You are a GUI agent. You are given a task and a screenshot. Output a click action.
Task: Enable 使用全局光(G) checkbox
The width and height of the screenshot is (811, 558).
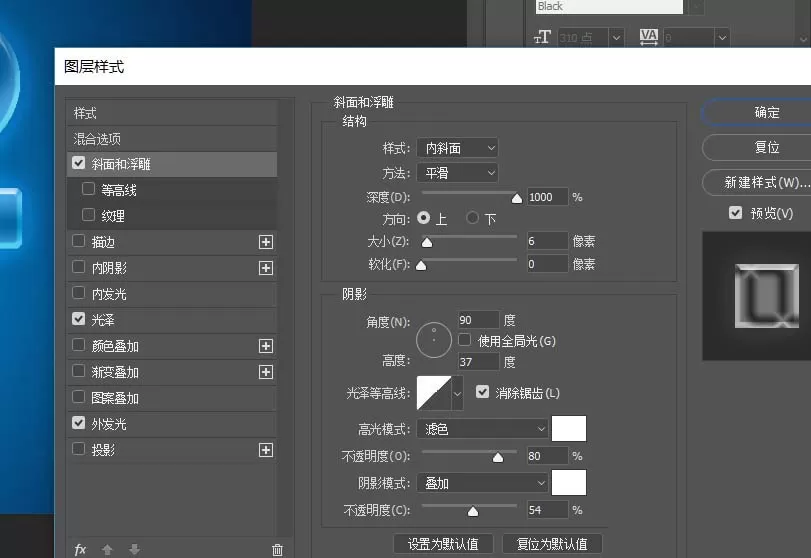pos(464,340)
